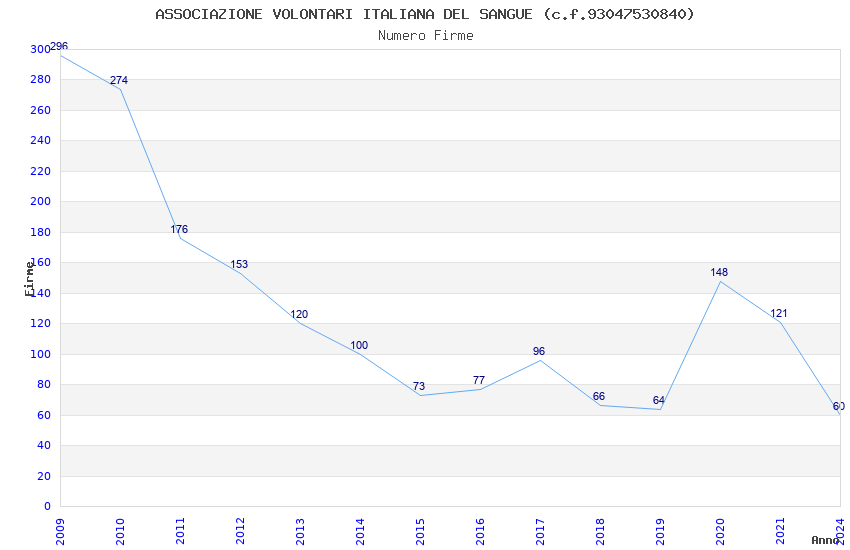The height and width of the screenshot is (550, 850).
Task: Click the y-axis tick 80
Action: pos(43,385)
